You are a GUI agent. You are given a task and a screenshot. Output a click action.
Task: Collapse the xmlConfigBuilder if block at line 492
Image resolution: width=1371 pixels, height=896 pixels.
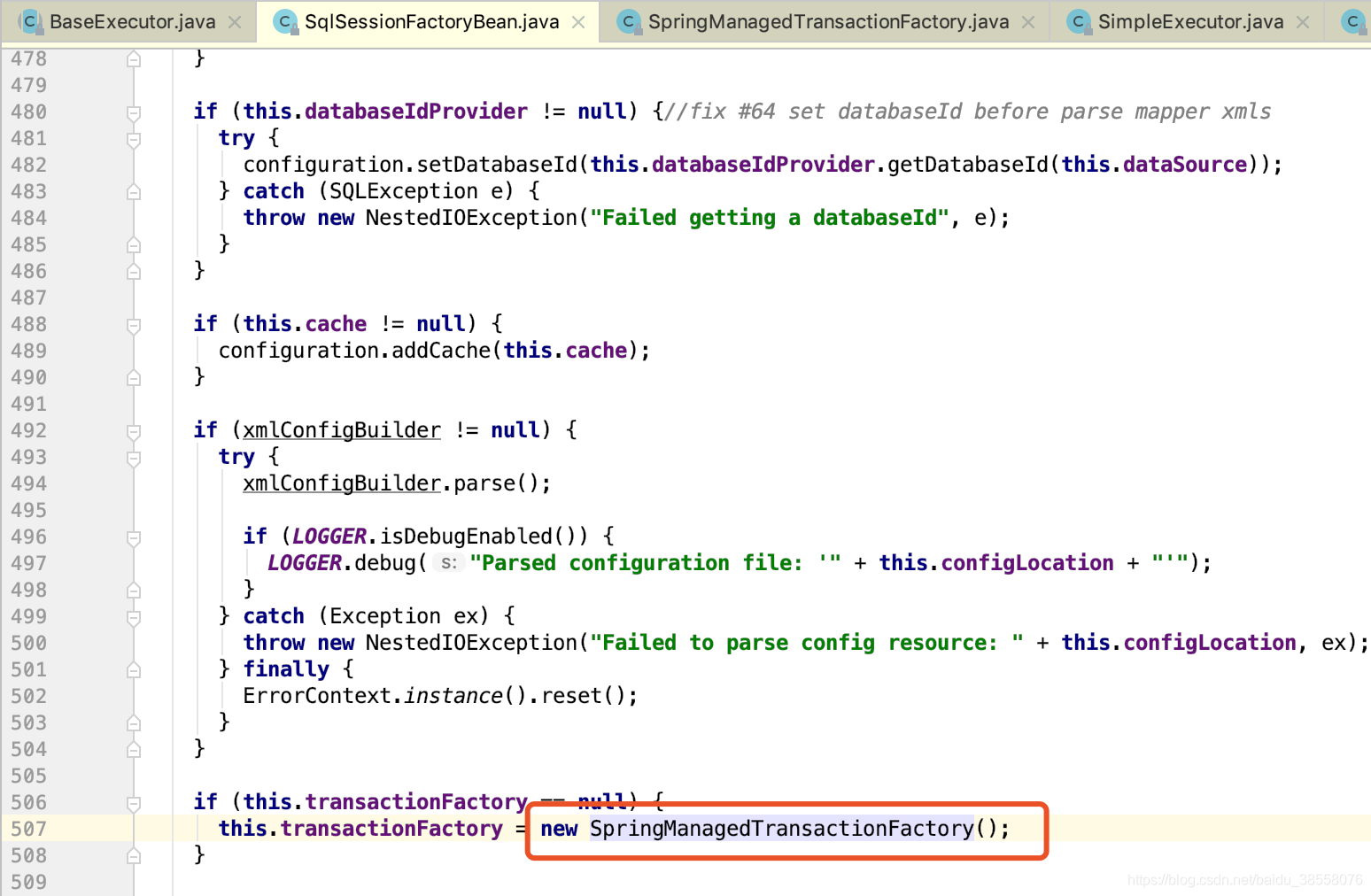[134, 431]
